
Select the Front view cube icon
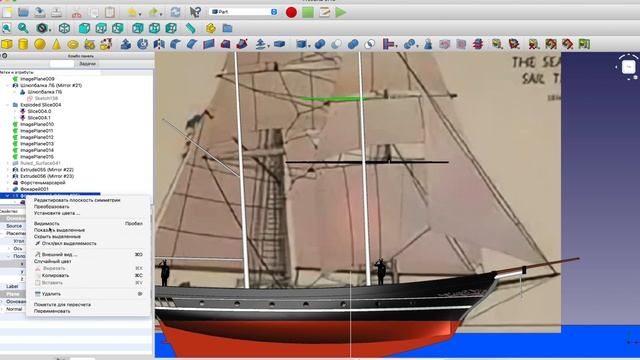(x=84, y=28)
